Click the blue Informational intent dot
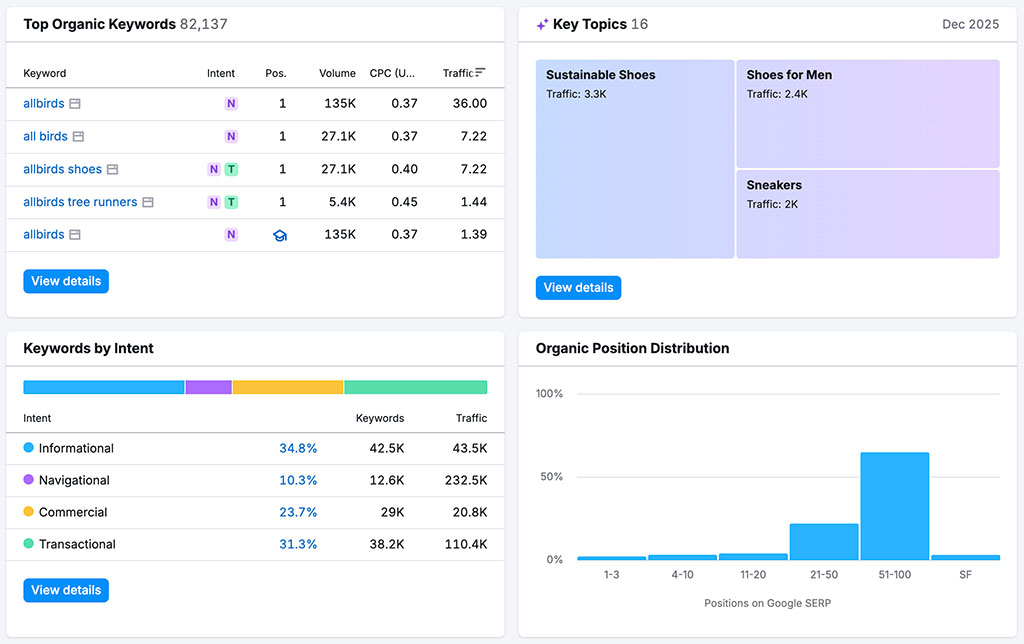 (30, 448)
